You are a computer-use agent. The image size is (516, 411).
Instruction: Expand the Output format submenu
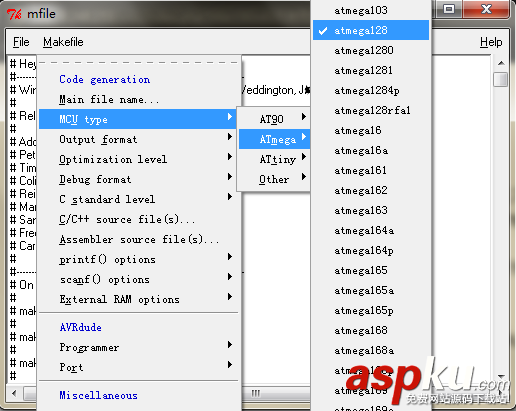tap(139, 139)
